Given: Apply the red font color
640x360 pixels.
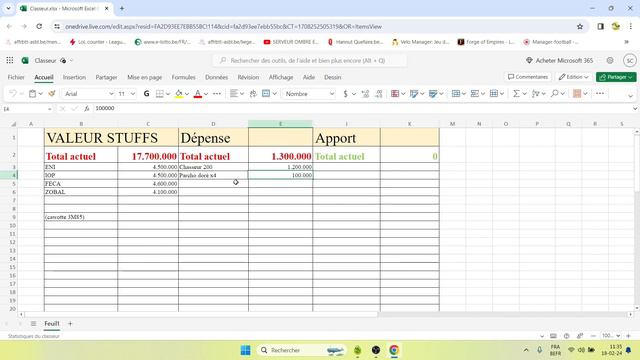Looking at the screenshot, I should 198,94.
